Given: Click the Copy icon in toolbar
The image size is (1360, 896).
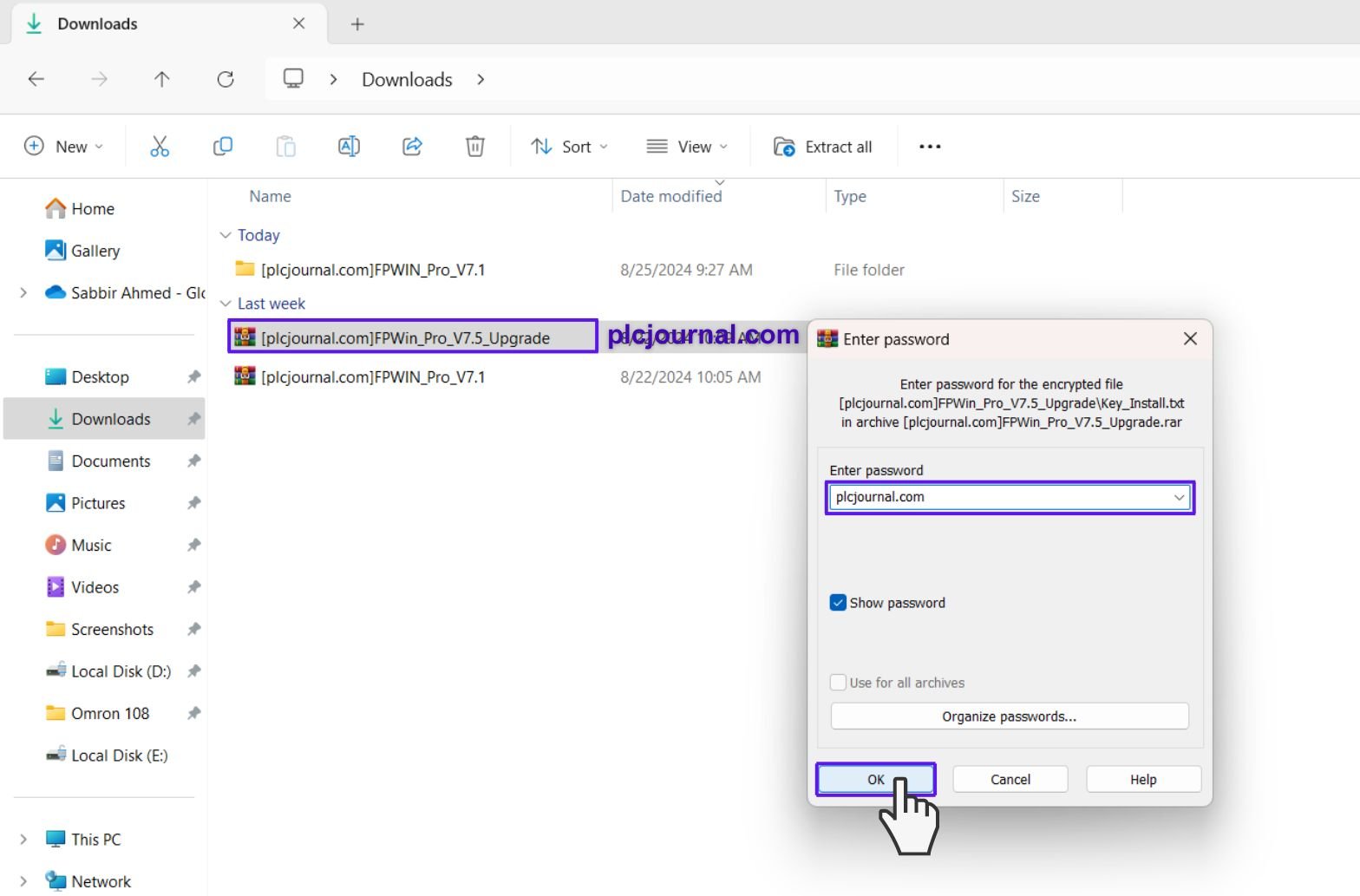Looking at the screenshot, I should [223, 147].
